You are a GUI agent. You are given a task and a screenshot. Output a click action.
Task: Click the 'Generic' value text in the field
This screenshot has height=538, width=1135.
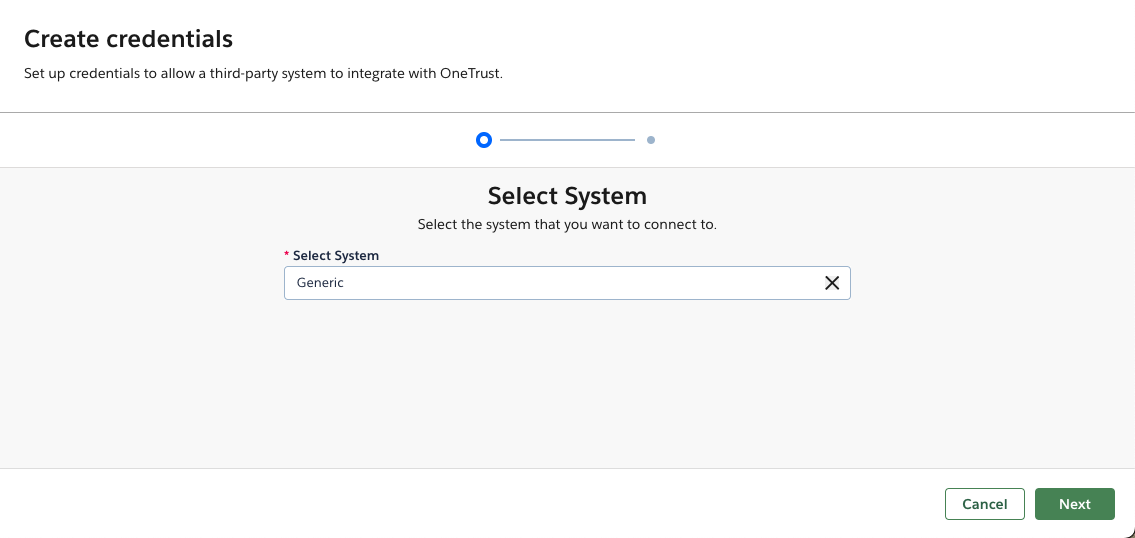[x=320, y=283]
